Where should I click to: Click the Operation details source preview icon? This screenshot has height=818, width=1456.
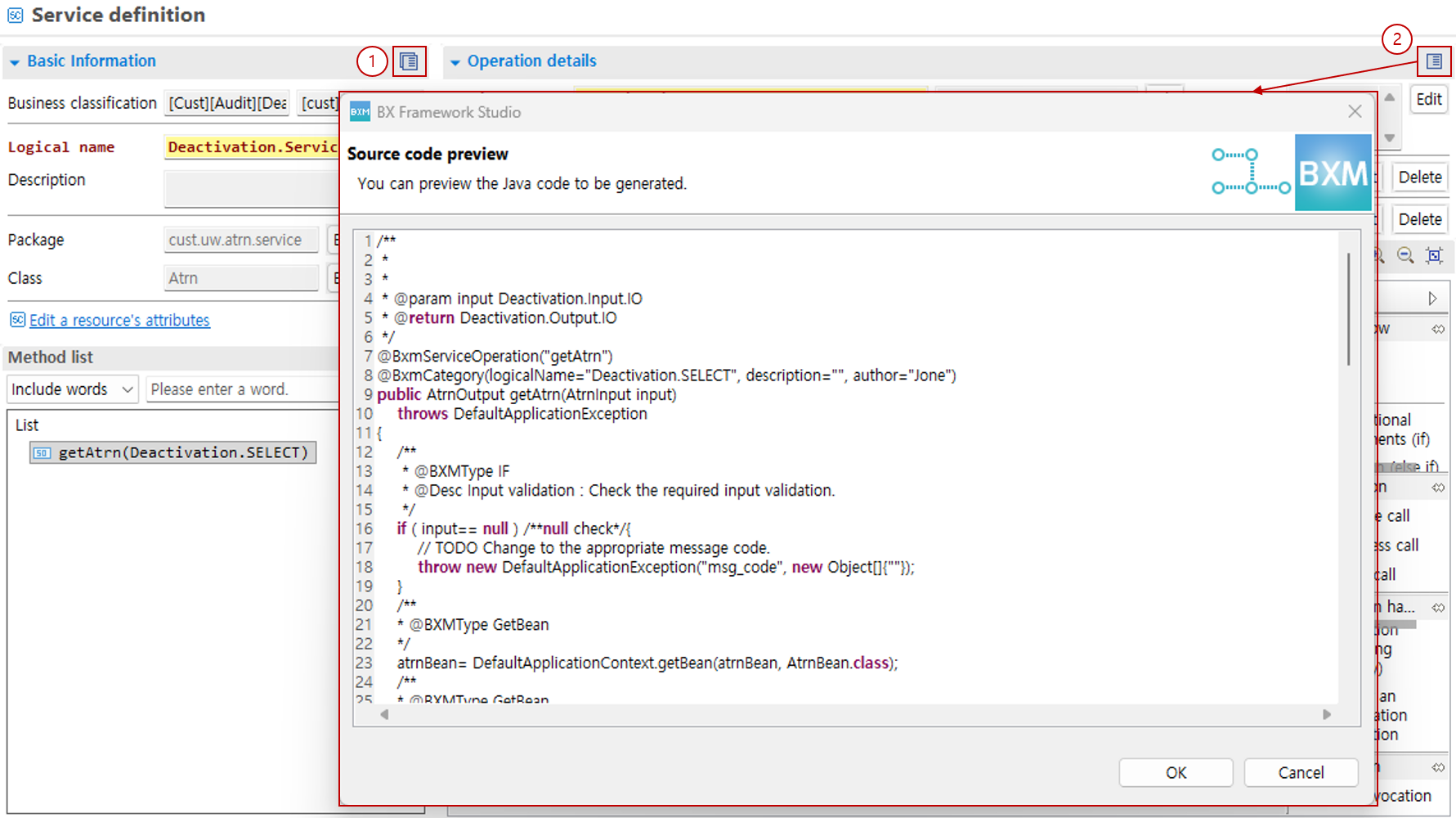click(x=1434, y=61)
